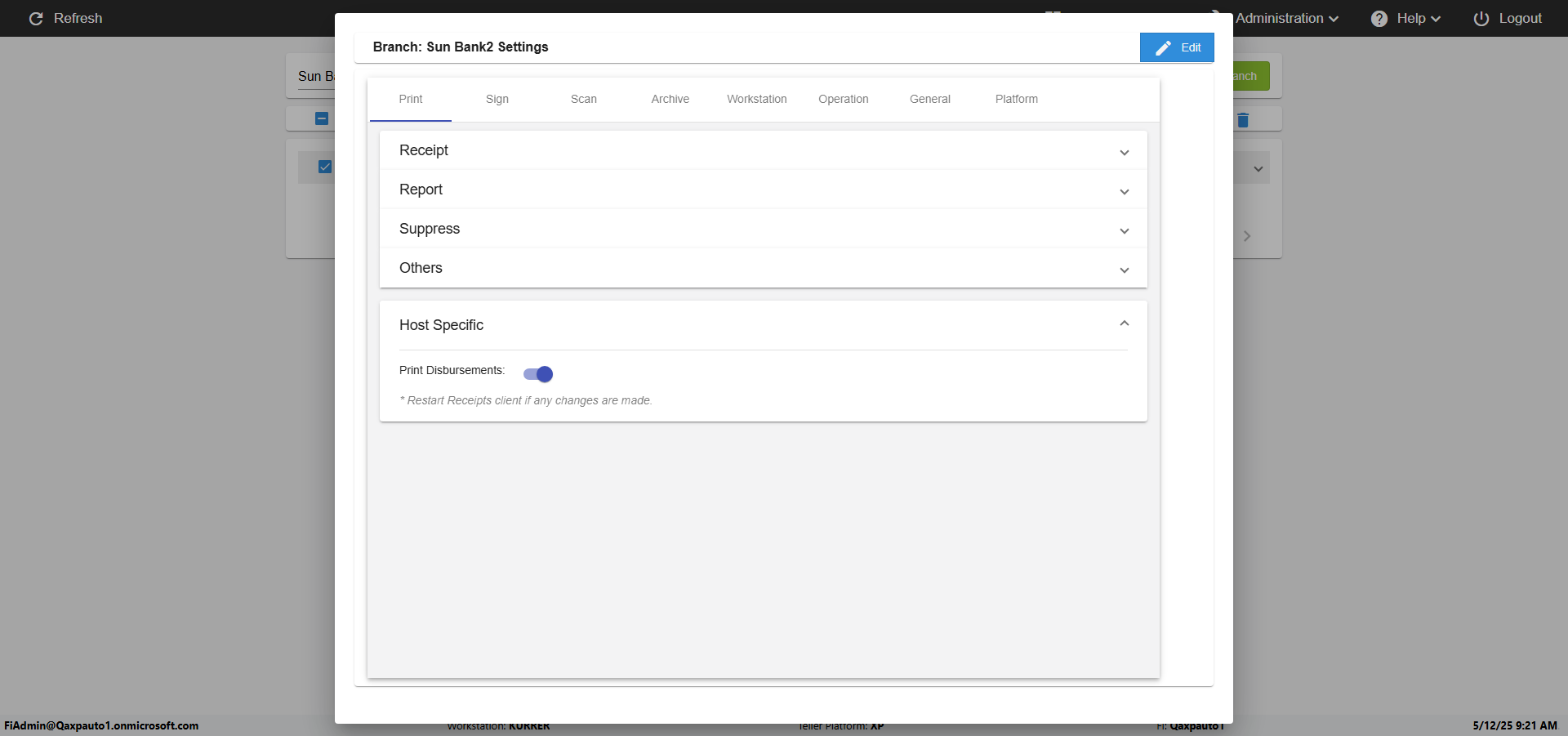Collapse the Host Specific panel
This screenshot has height=736, width=1568.
pos(1124,324)
